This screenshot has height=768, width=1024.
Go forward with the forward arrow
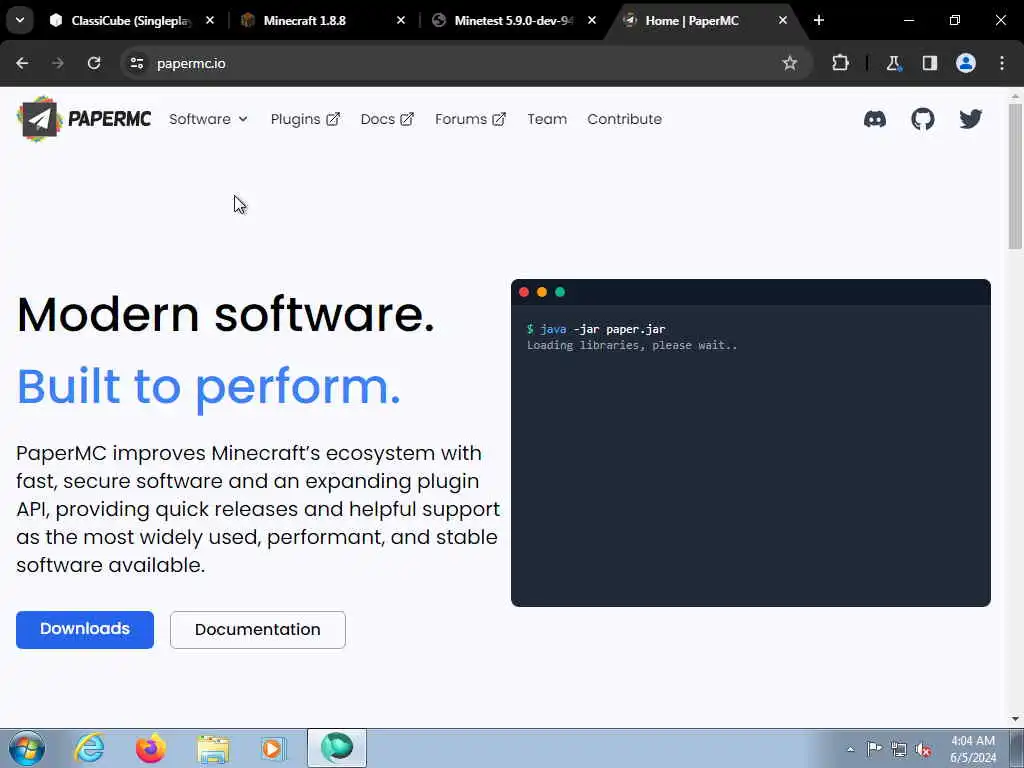[58, 63]
